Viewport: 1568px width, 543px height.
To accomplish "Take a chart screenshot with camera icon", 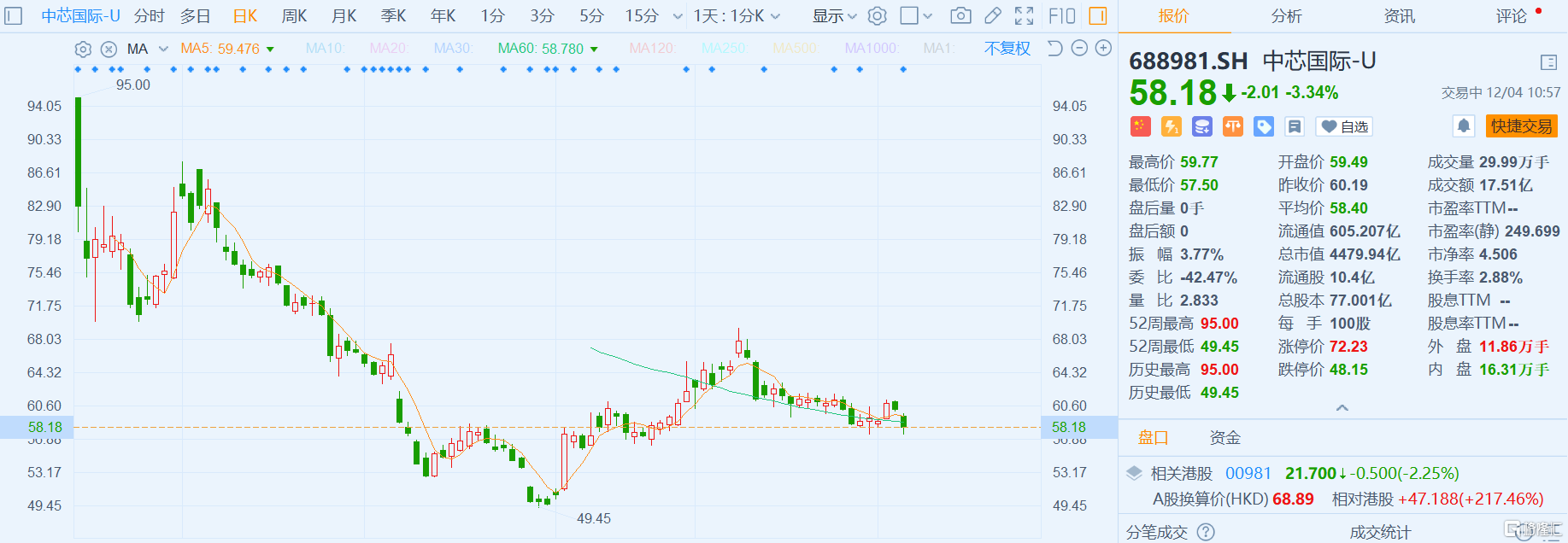I will point(960,15).
